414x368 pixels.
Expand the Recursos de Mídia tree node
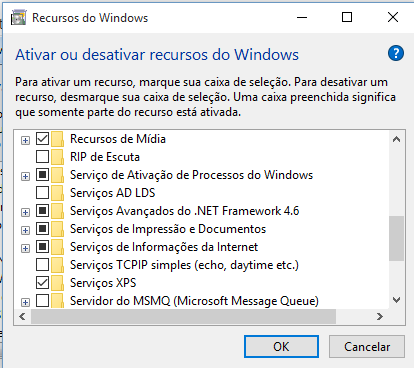coord(25,140)
